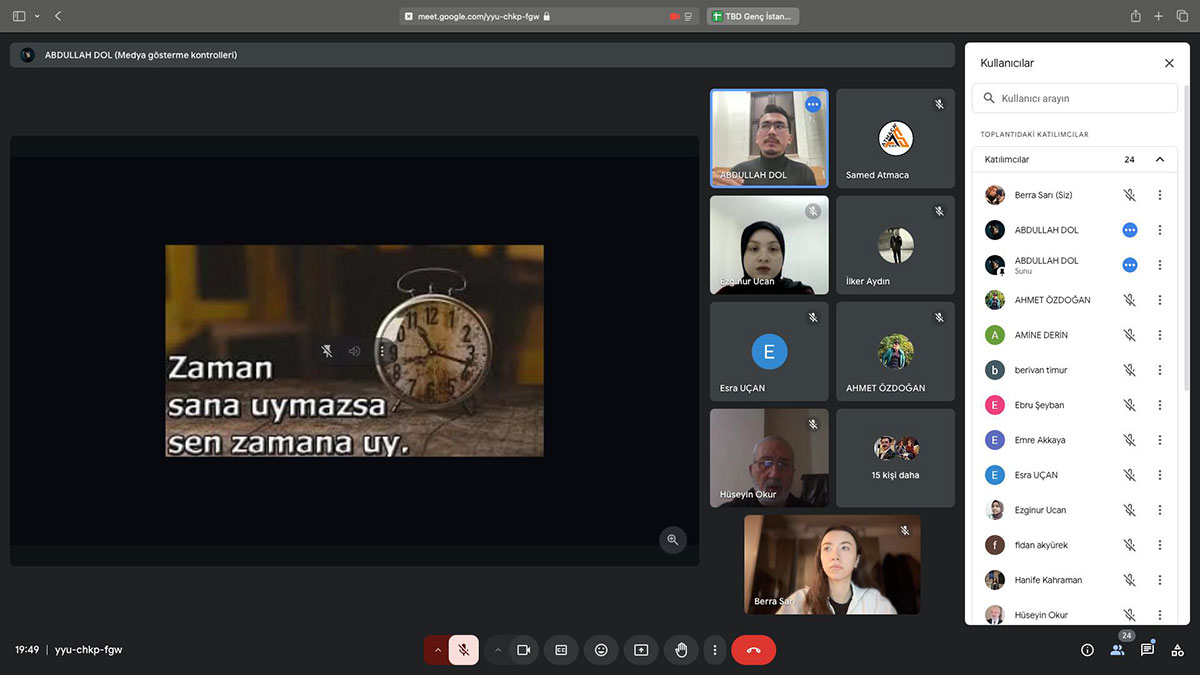Open video settings arrow beside the camera
The image size is (1200, 675).
498,650
